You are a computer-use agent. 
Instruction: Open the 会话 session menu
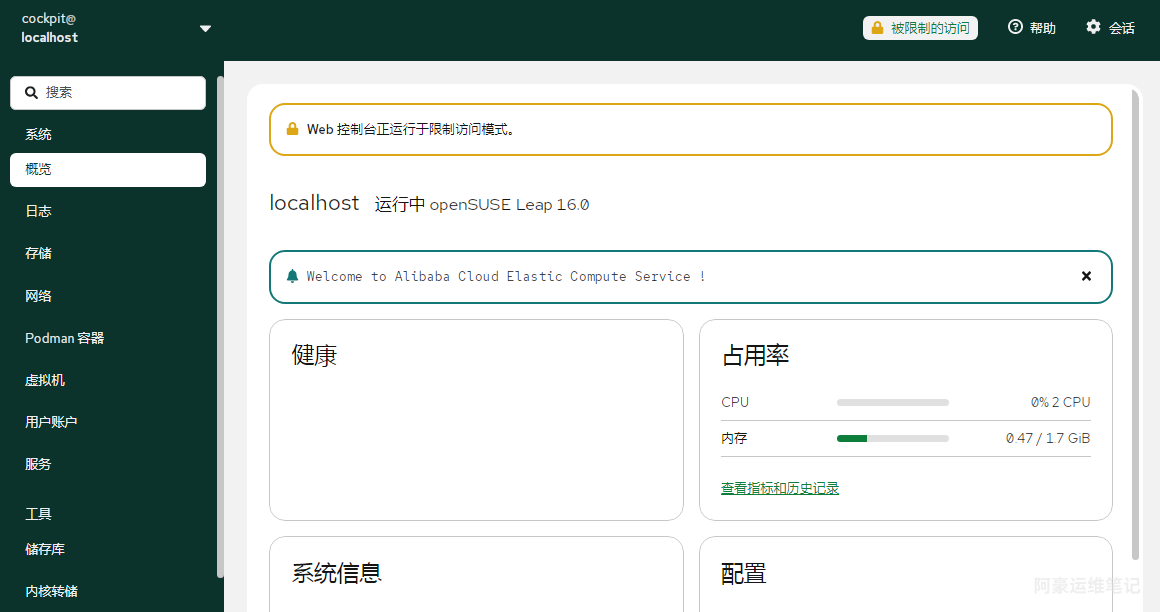click(x=1110, y=28)
